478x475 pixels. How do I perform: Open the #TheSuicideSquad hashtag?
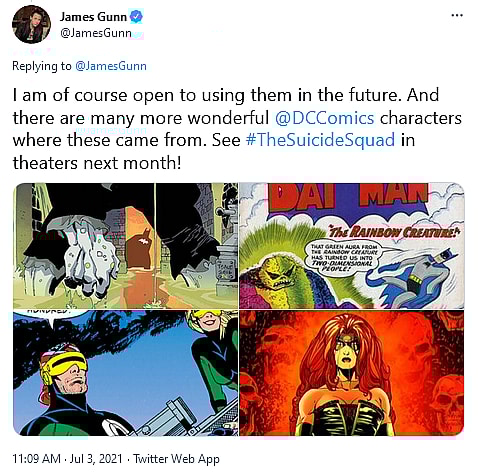[x=320, y=140]
